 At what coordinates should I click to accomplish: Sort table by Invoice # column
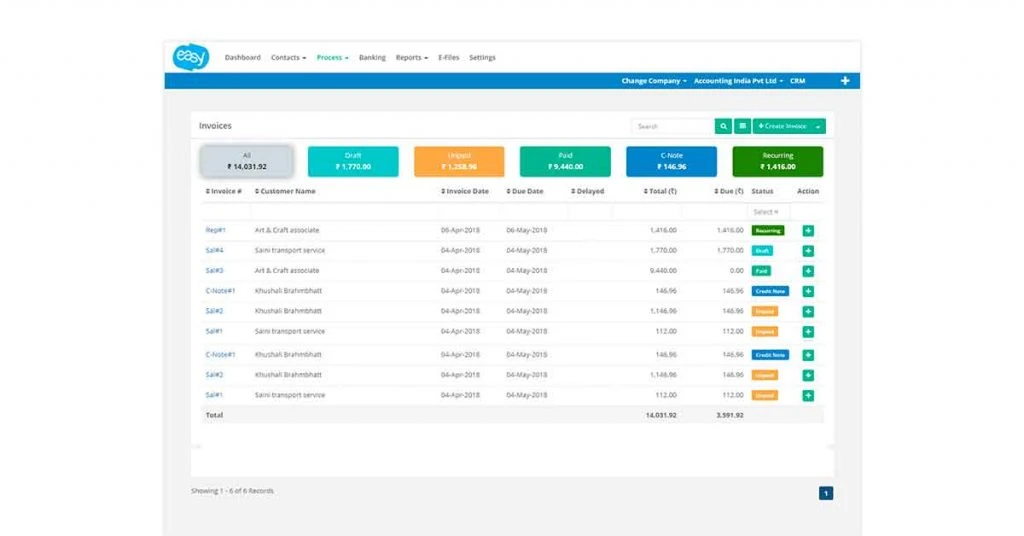click(x=223, y=191)
